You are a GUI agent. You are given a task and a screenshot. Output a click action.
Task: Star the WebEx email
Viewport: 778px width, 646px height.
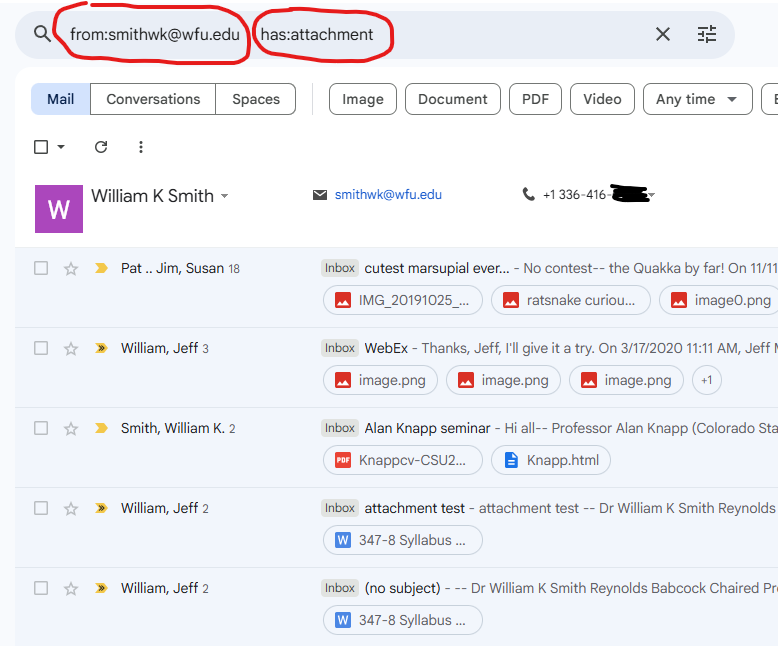(x=71, y=348)
